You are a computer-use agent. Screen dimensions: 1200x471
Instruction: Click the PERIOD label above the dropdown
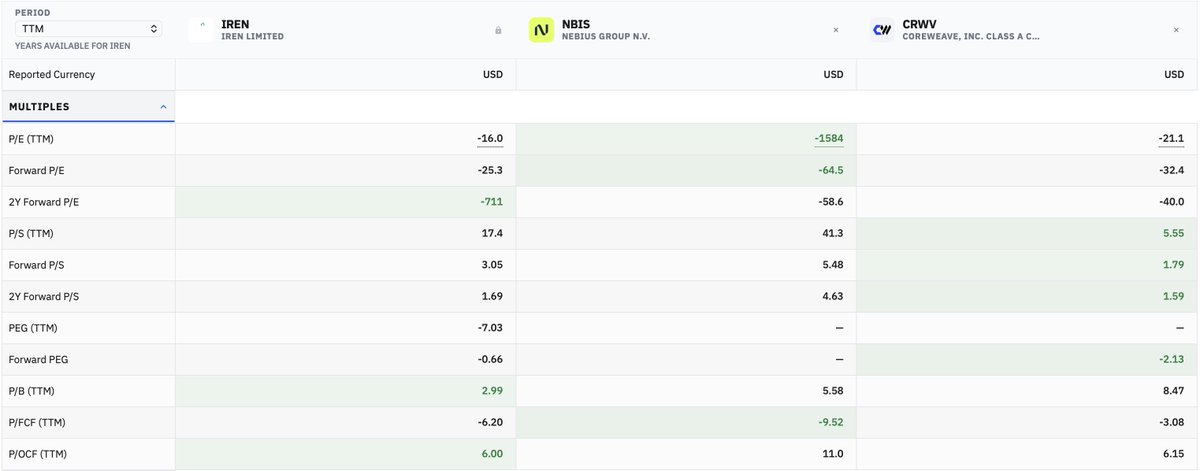point(32,13)
